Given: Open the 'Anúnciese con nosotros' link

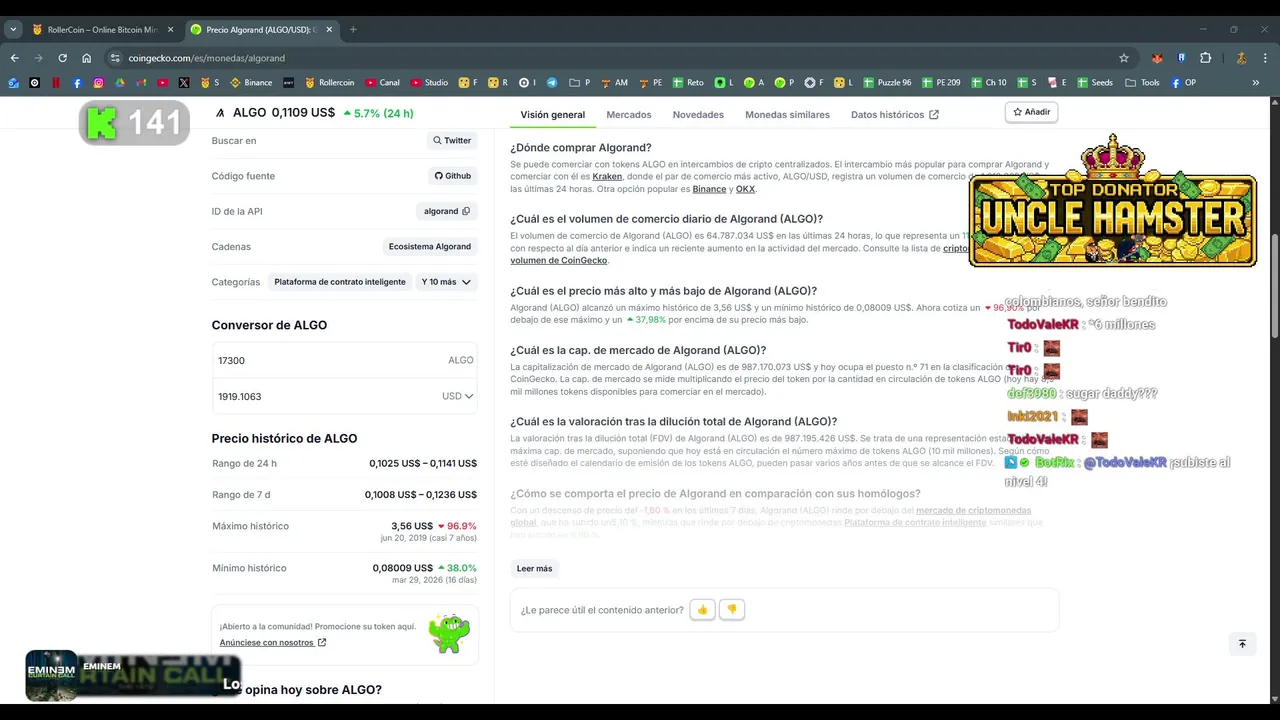Looking at the screenshot, I should (x=272, y=642).
